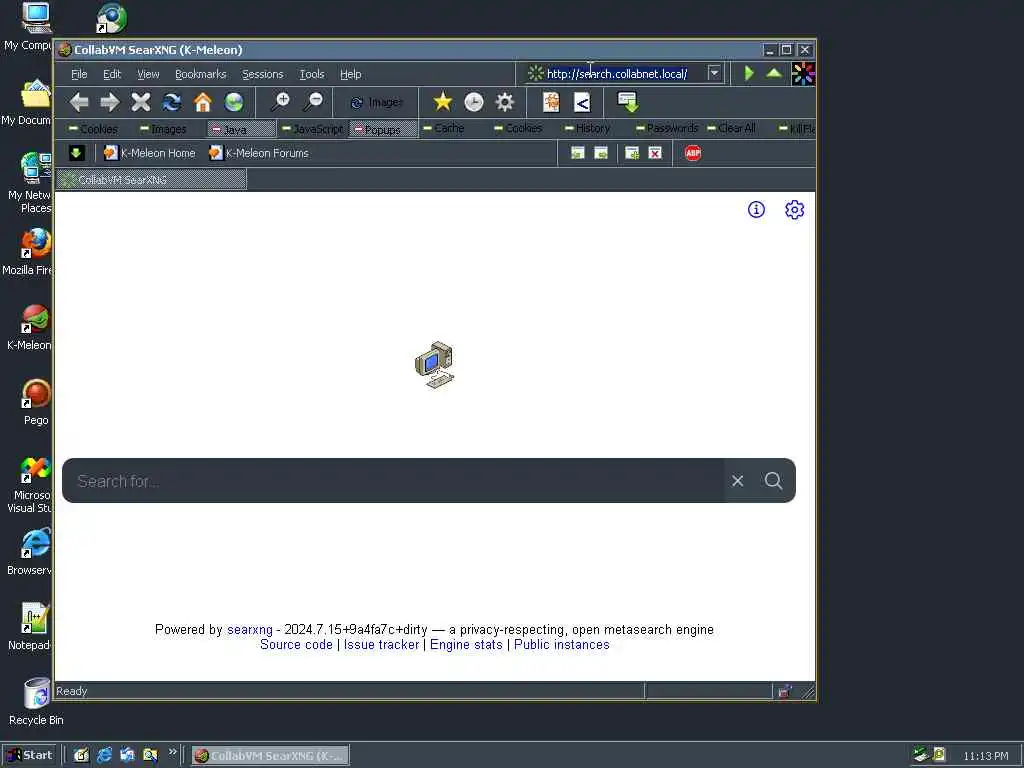Viewport: 1024px width, 768px height.
Task: Go forward with the Forward arrow
Action: tap(110, 102)
